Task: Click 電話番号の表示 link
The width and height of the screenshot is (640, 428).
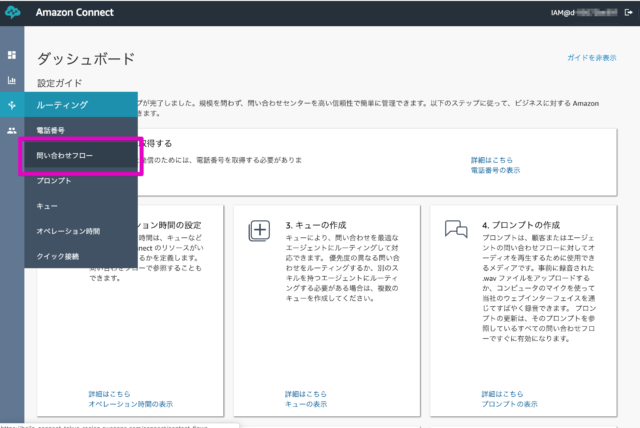Action: click(495, 170)
